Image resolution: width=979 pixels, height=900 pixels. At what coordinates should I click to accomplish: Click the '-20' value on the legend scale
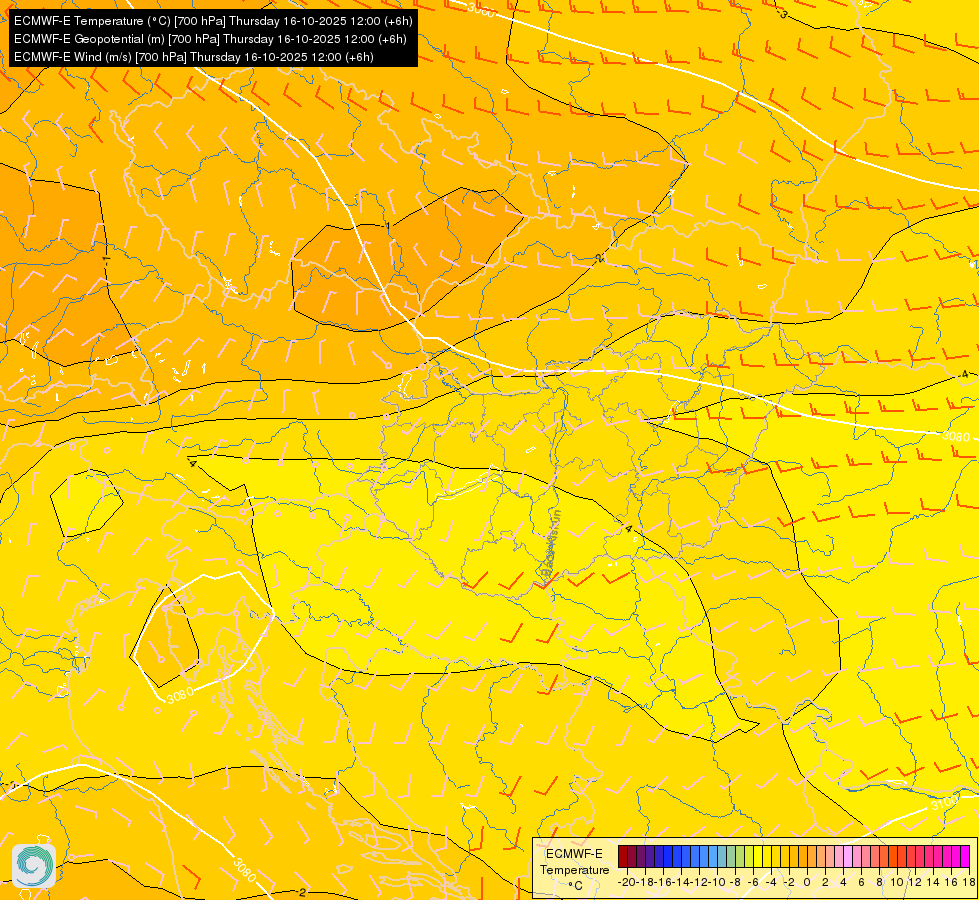click(627, 883)
